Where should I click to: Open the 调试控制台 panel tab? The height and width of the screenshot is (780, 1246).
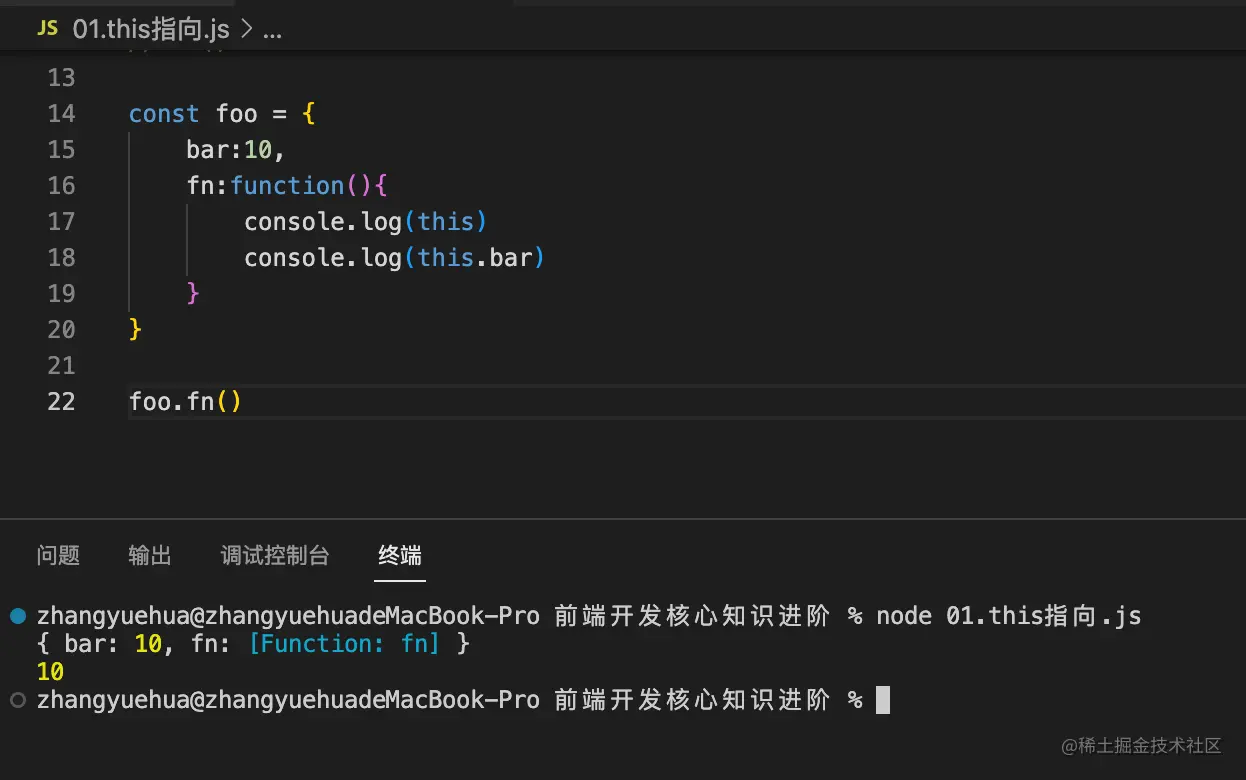pos(275,555)
